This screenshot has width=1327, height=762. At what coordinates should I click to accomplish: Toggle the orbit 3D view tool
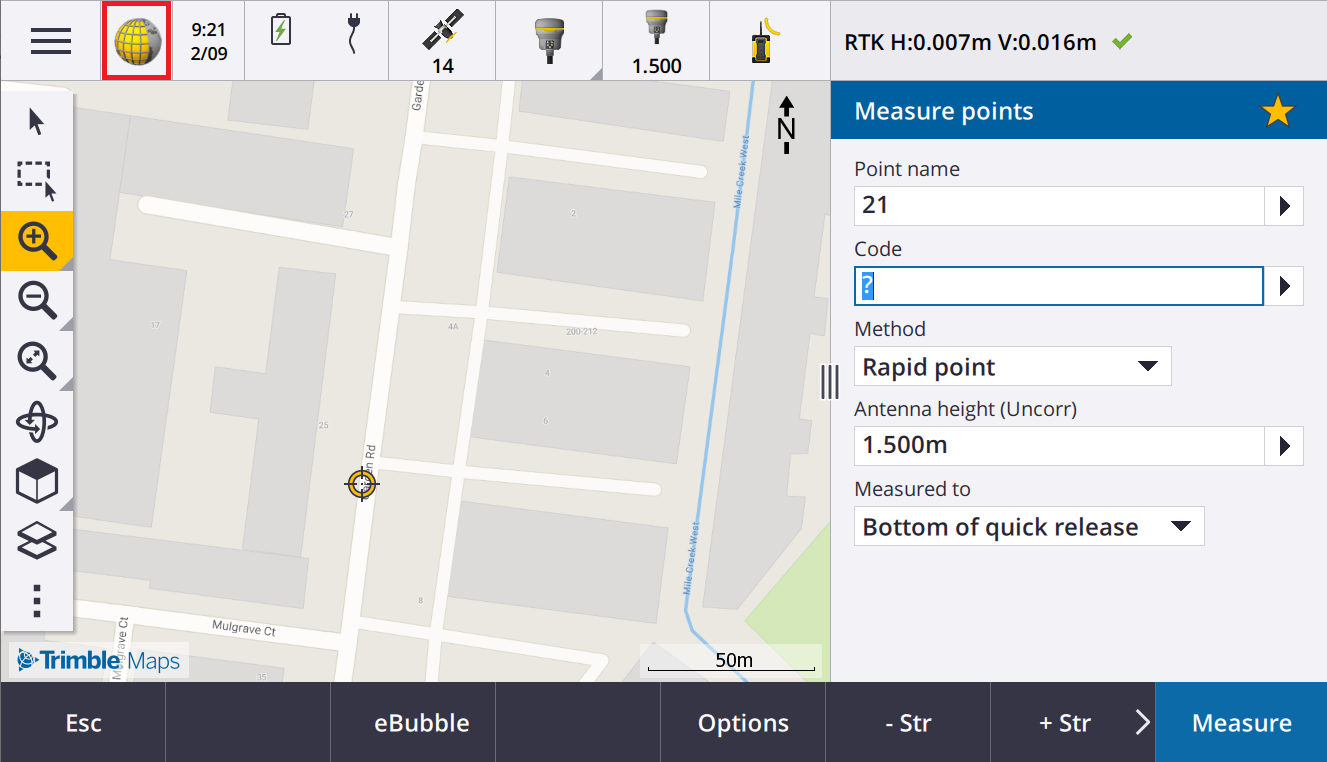[37, 422]
